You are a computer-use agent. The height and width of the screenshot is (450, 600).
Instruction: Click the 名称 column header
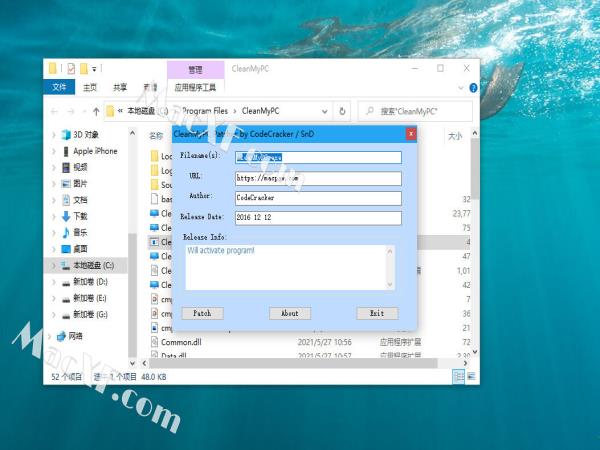click(x=156, y=136)
